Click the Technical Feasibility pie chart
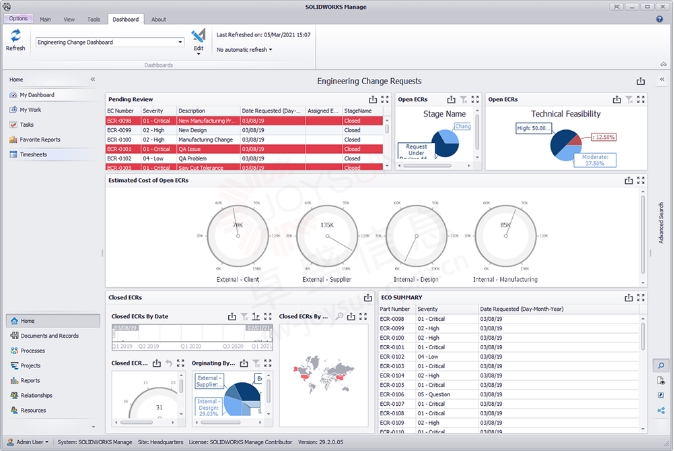Image resolution: width=674 pixels, height=451 pixels. (566, 145)
